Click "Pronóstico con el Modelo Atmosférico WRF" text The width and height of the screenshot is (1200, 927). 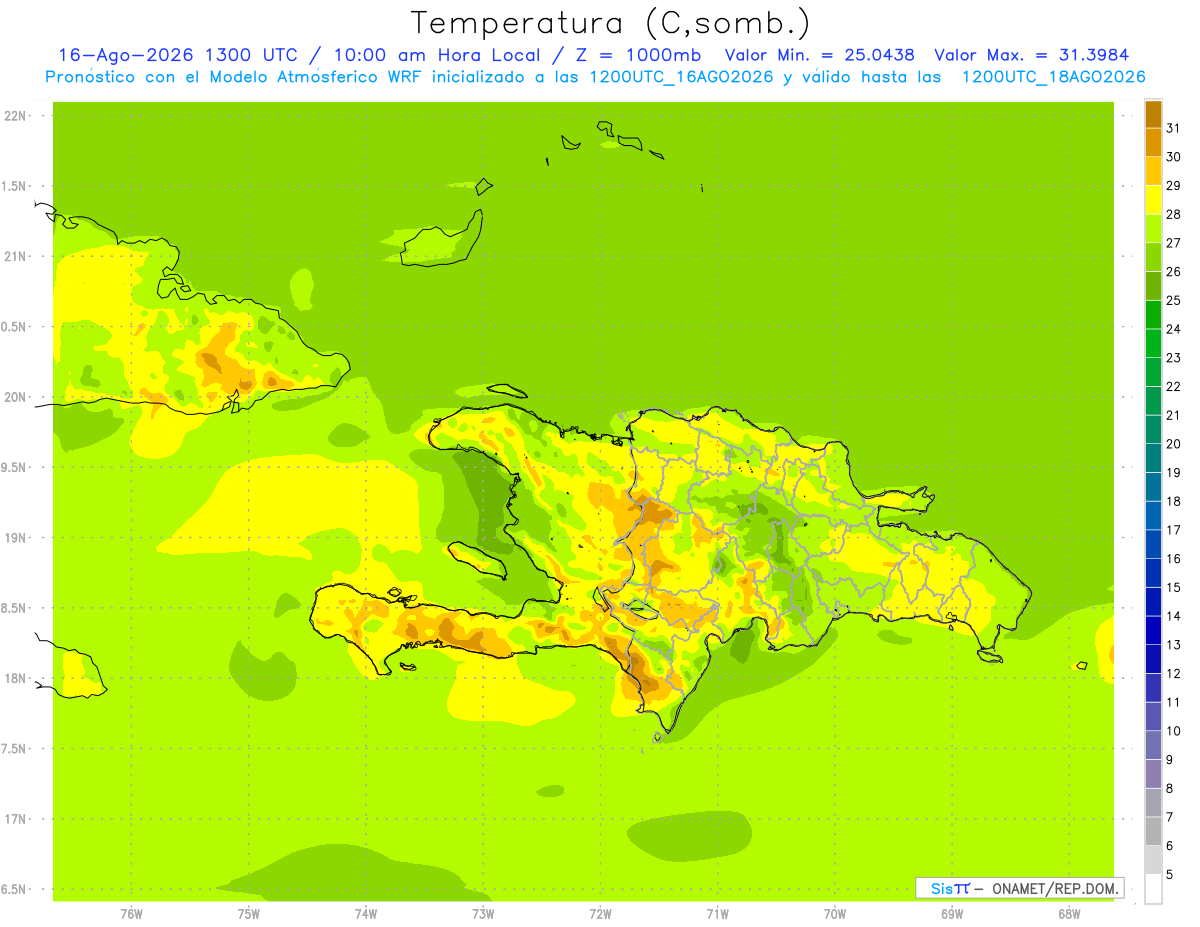click(x=235, y=77)
